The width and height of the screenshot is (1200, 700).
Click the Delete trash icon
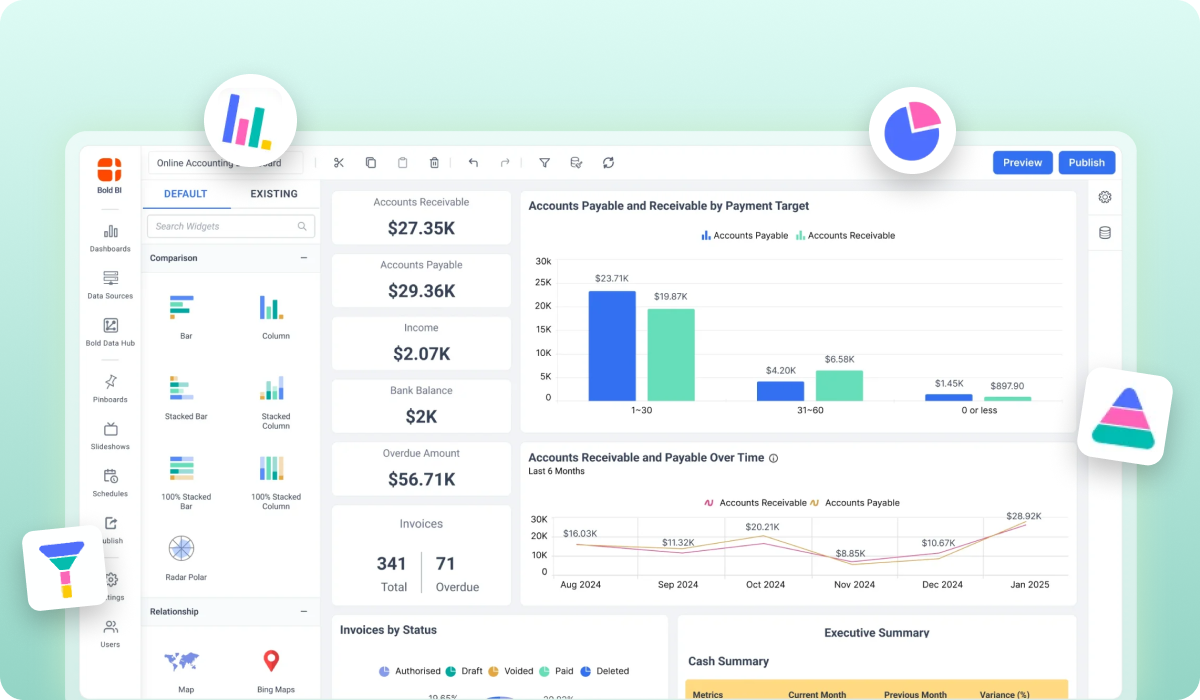click(434, 163)
